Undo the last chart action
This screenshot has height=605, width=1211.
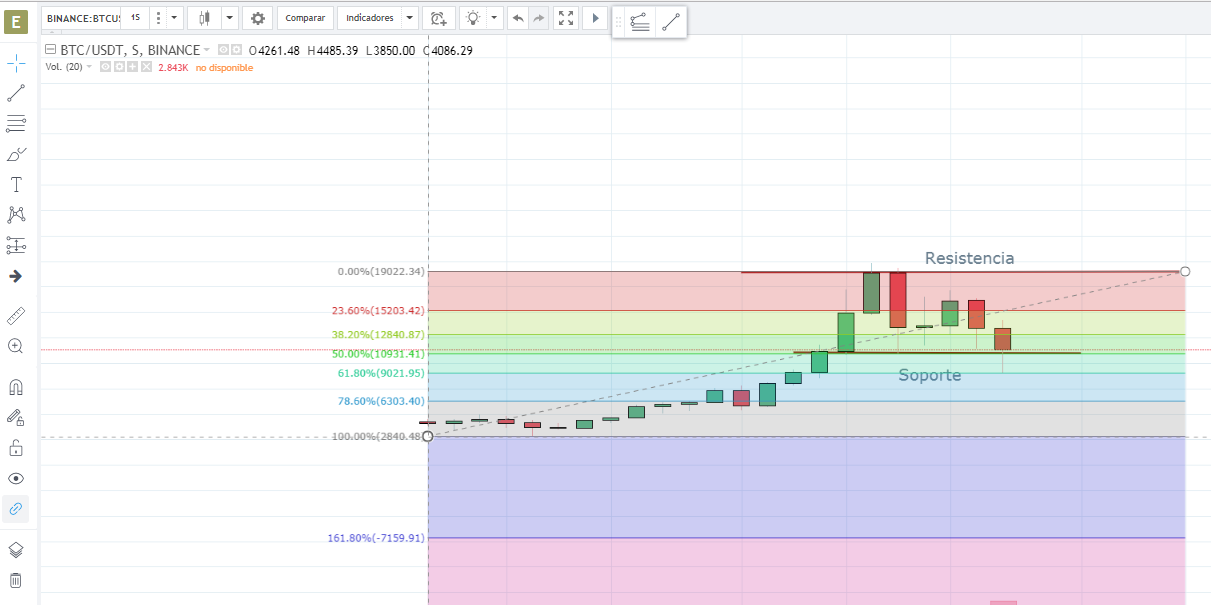pyautogui.click(x=518, y=18)
